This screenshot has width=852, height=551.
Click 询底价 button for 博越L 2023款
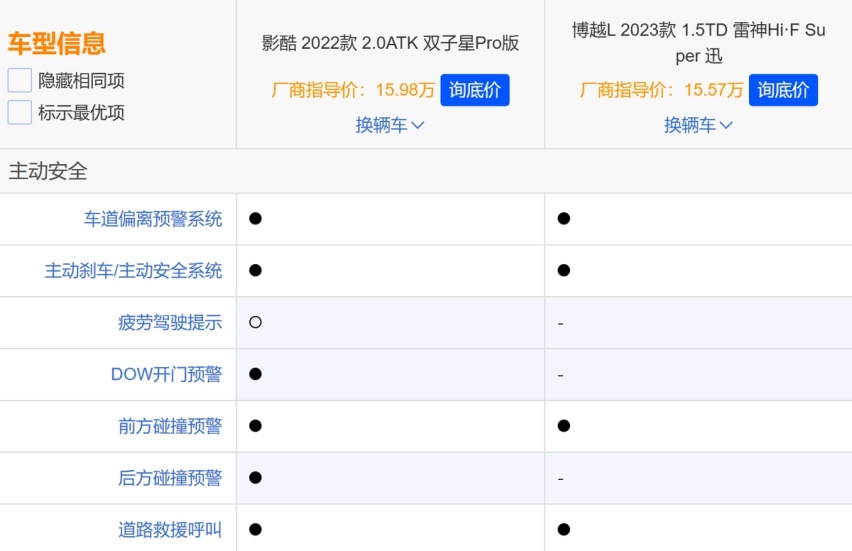click(x=782, y=90)
